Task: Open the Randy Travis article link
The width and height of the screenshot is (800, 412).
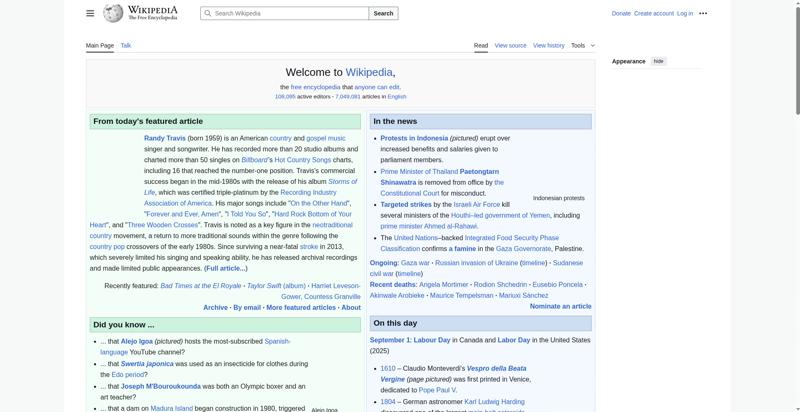Action: [x=165, y=138]
